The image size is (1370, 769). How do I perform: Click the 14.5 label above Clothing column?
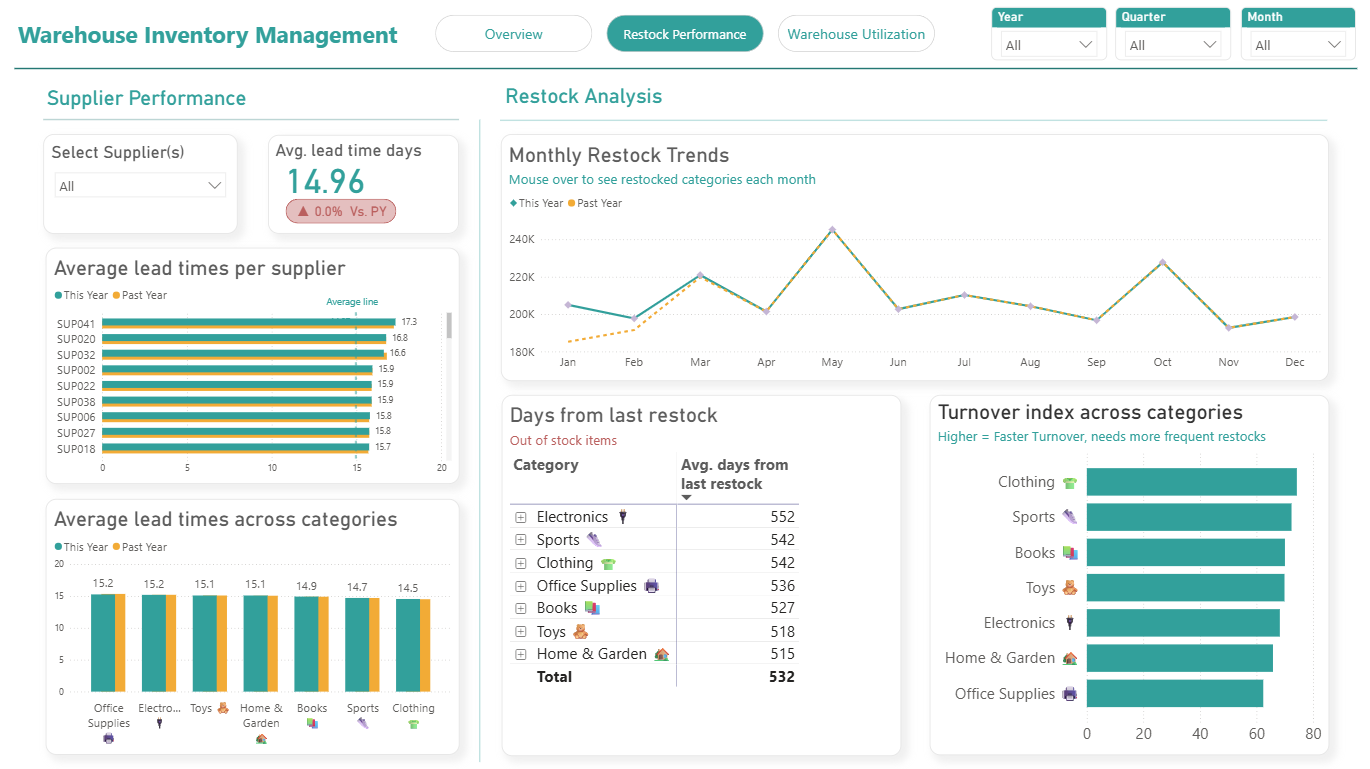coord(408,588)
